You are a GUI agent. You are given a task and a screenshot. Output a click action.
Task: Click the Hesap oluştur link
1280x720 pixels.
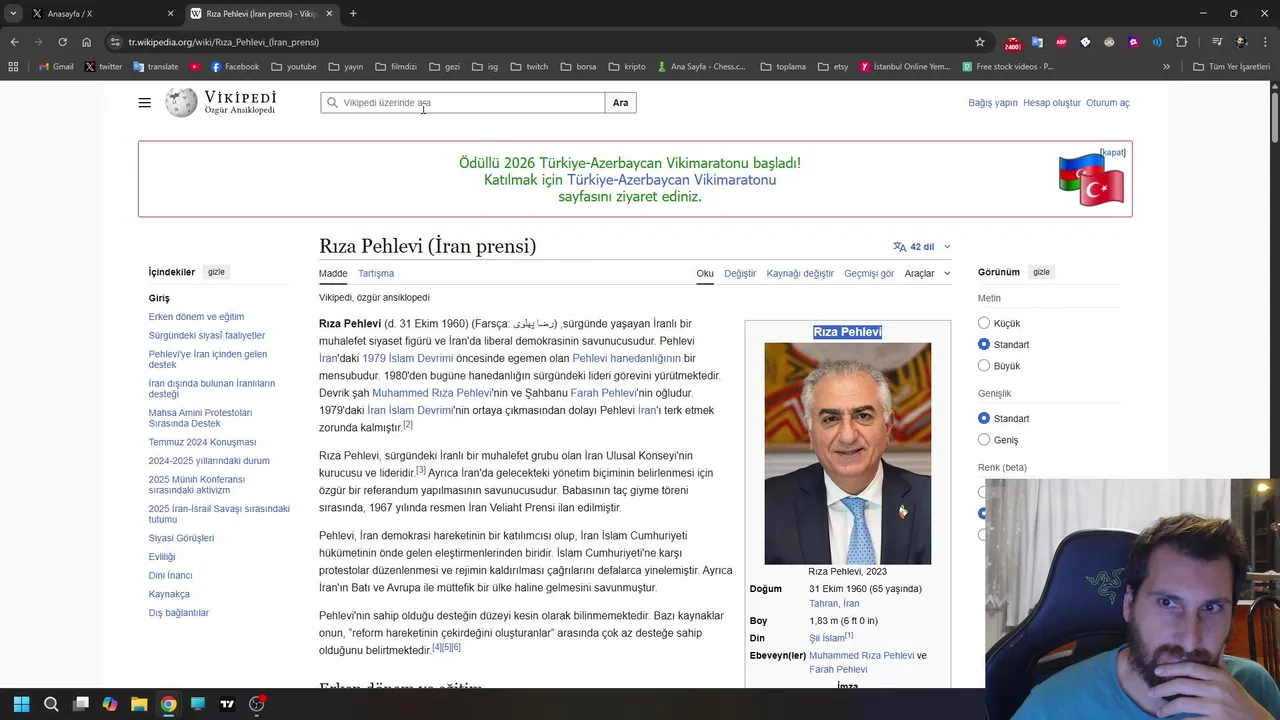[1052, 103]
